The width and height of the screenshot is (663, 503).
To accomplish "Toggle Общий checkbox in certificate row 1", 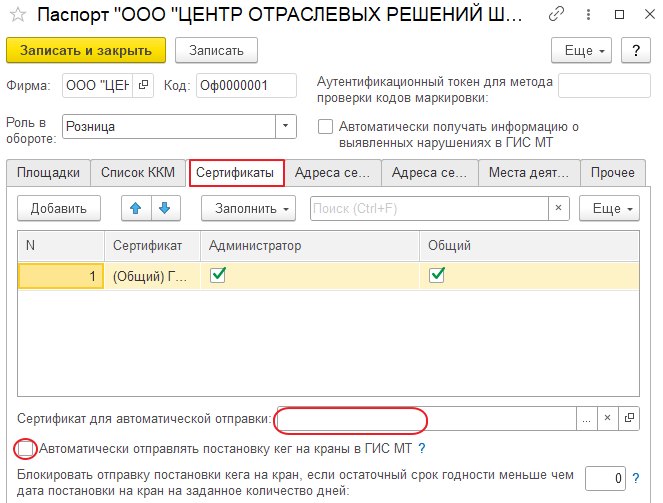I will coord(437,275).
